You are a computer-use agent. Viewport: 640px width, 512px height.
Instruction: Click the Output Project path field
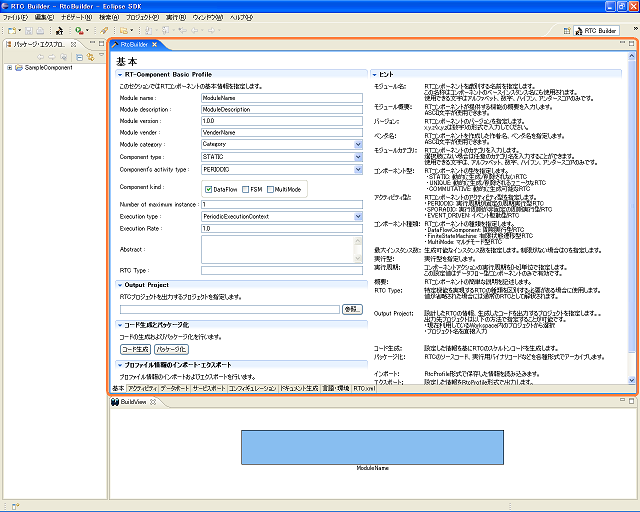[x=230, y=309]
